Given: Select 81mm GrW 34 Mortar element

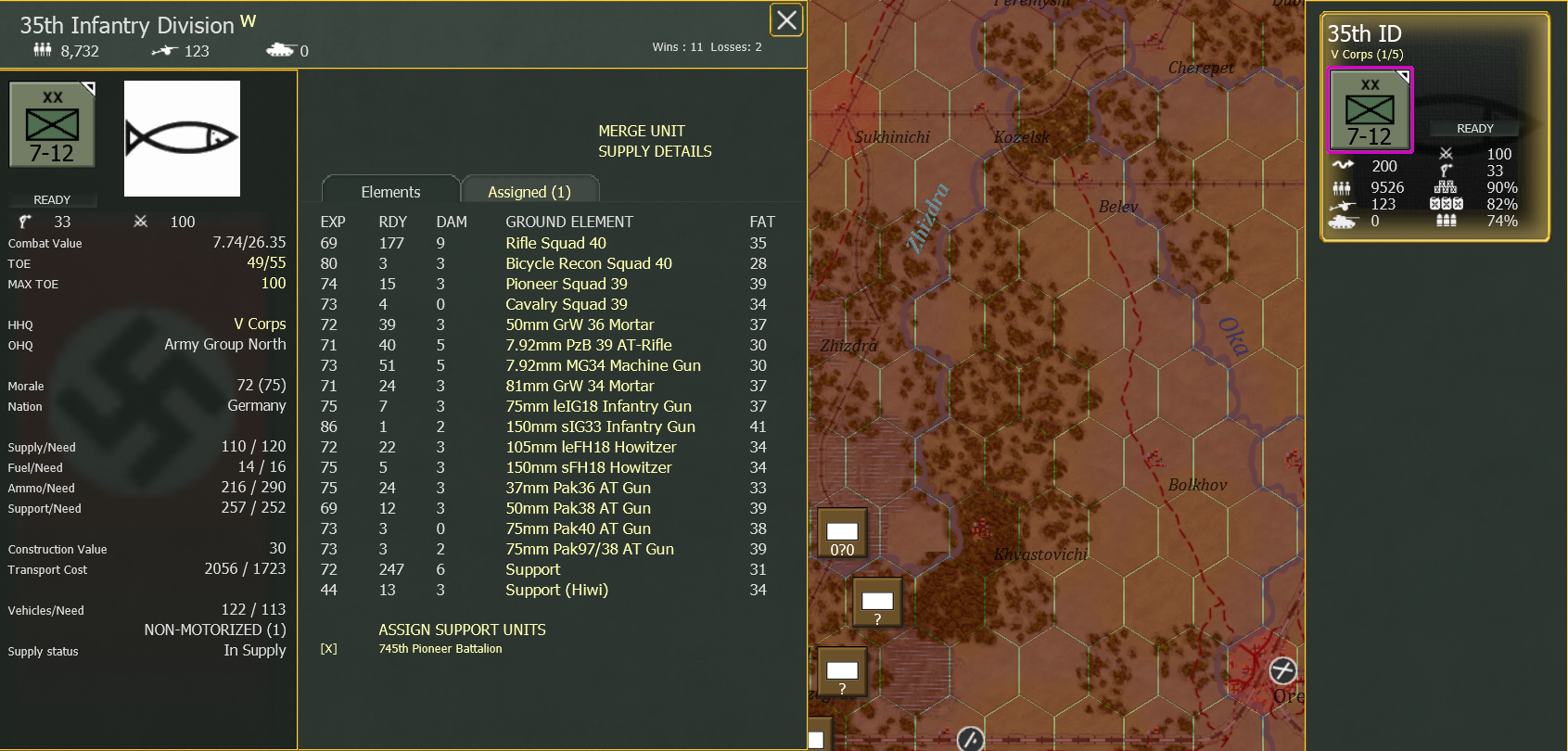Looking at the screenshot, I should pyautogui.click(x=580, y=386).
